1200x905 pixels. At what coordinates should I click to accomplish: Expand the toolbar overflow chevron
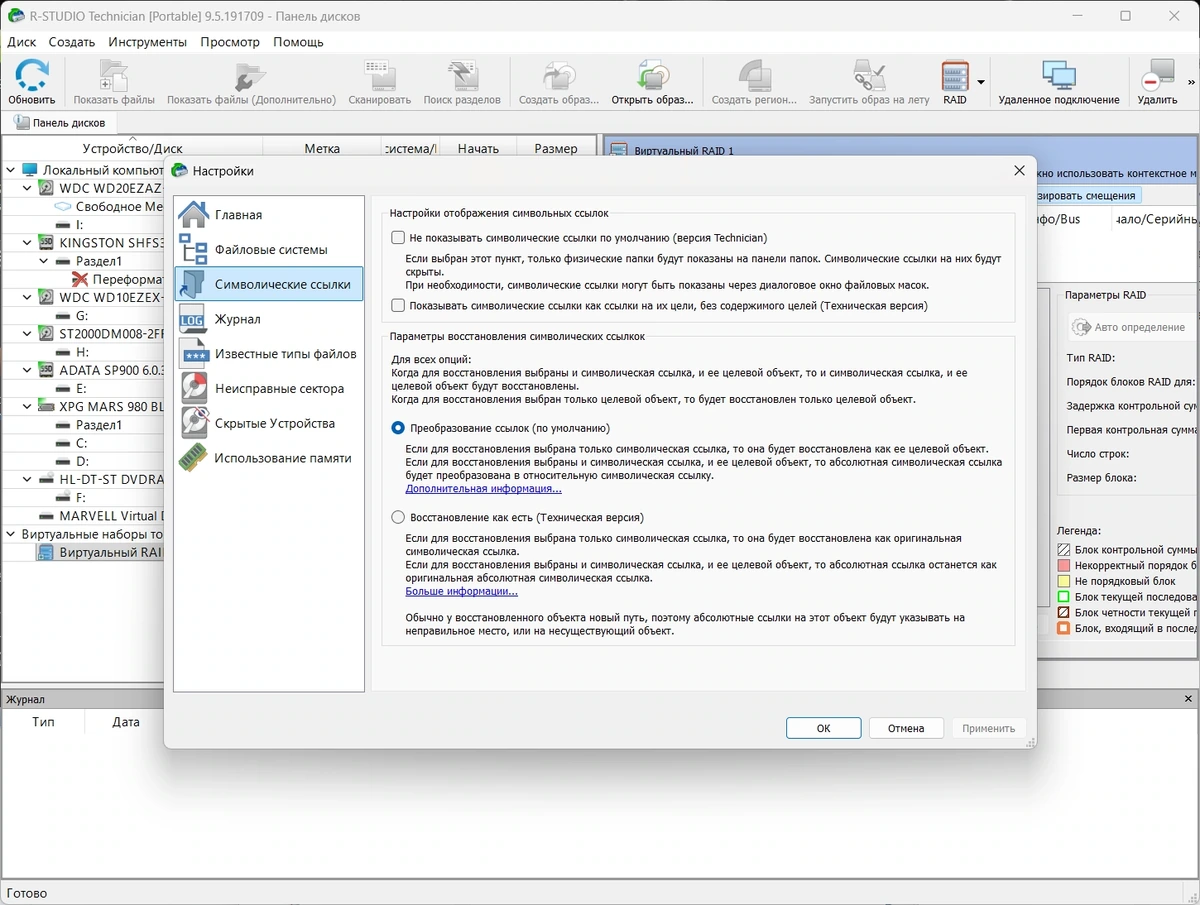pos(1191,82)
